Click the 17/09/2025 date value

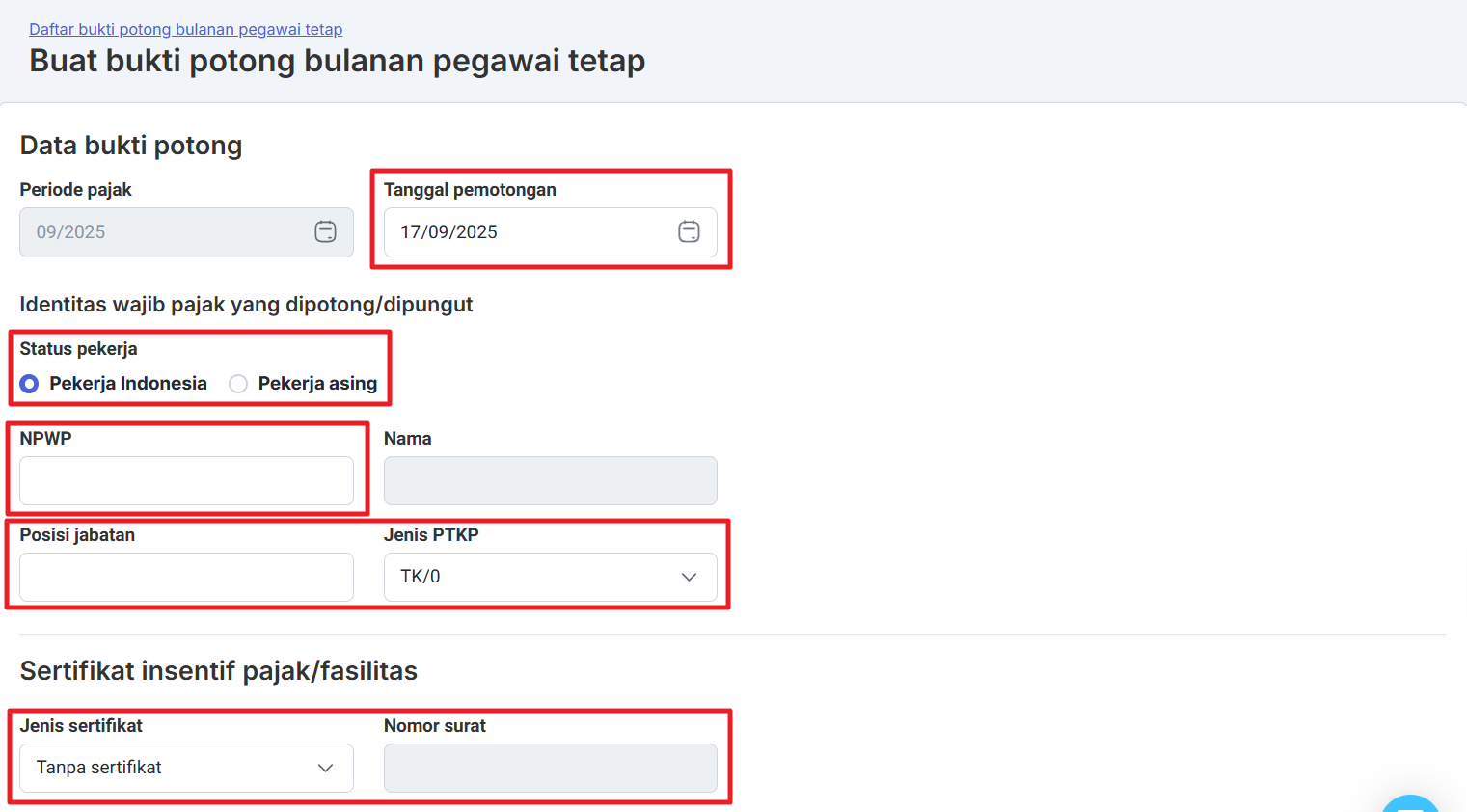click(x=449, y=232)
